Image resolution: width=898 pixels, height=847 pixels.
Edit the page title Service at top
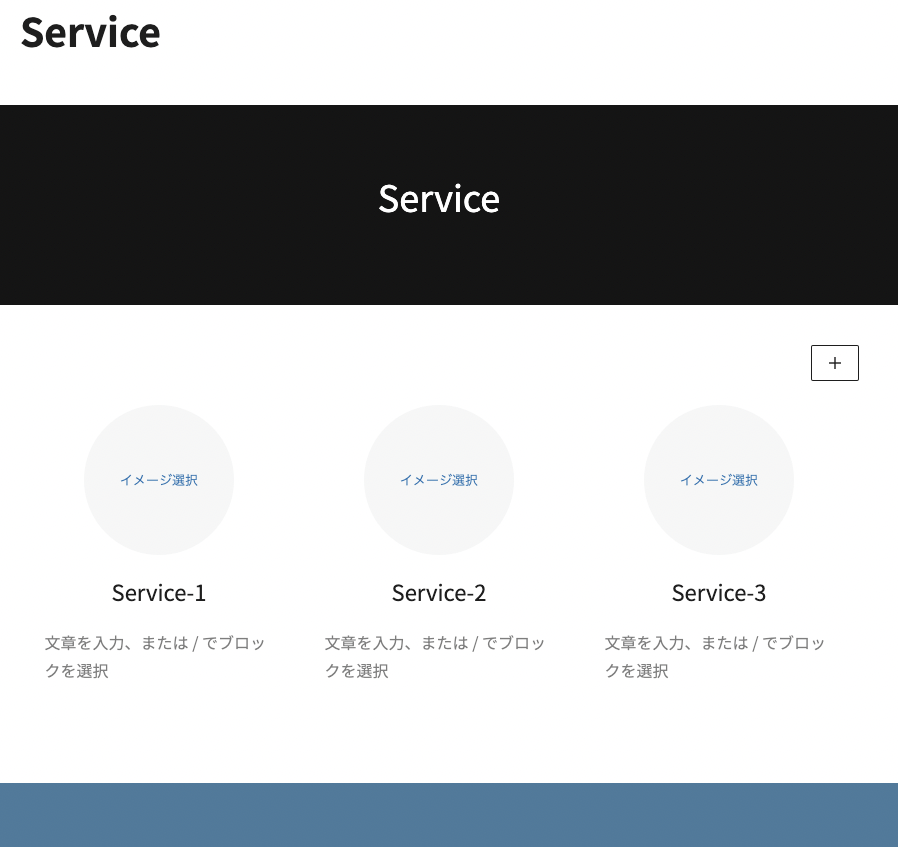[91, 32]
